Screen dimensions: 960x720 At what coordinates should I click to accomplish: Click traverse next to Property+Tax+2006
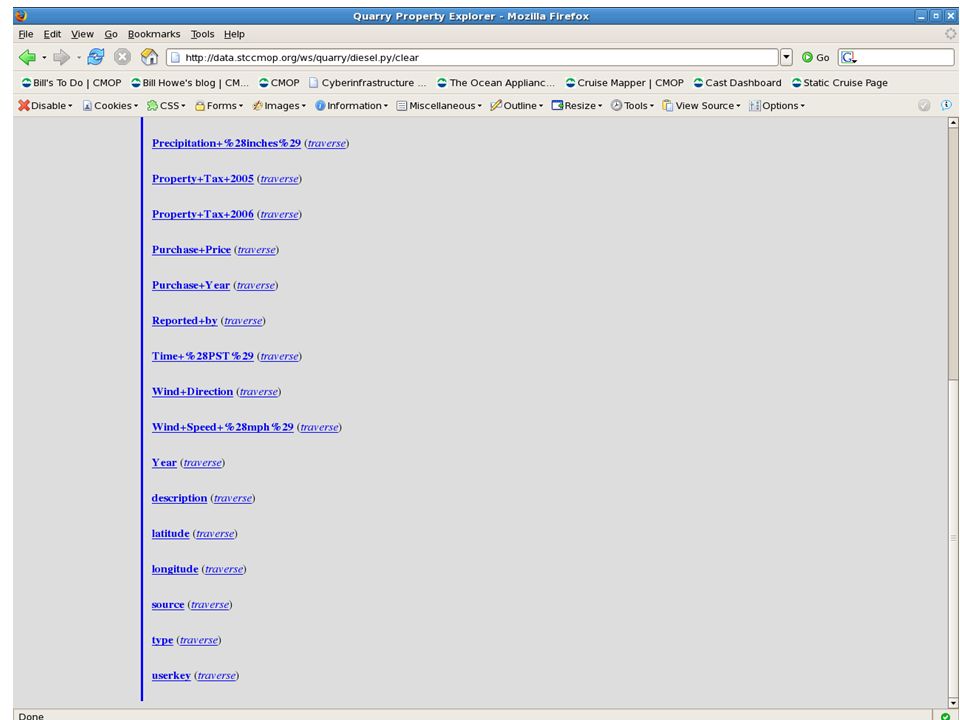(279, 214)
